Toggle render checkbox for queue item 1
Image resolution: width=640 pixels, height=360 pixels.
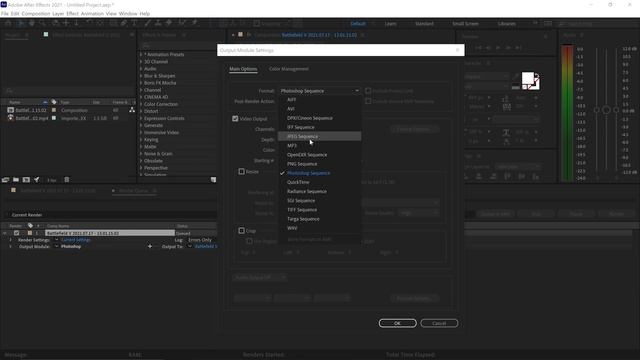pos(16,233)
